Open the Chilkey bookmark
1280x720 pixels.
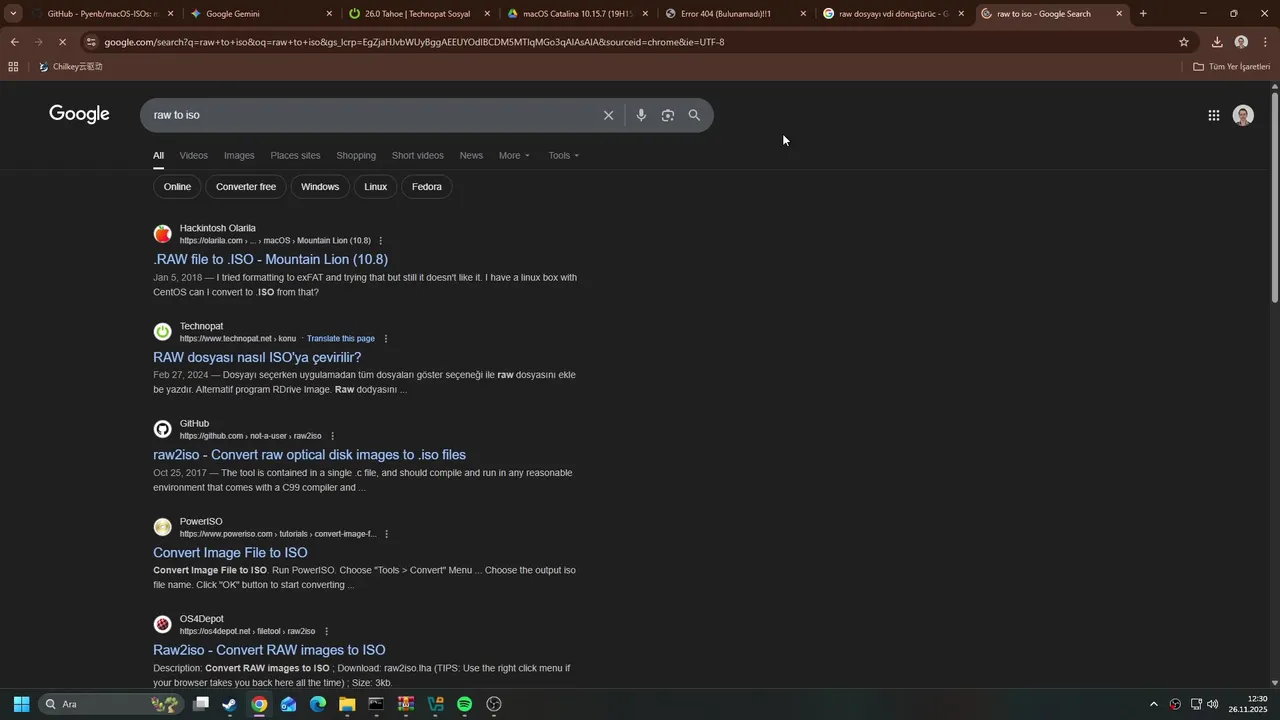point(71,67)
